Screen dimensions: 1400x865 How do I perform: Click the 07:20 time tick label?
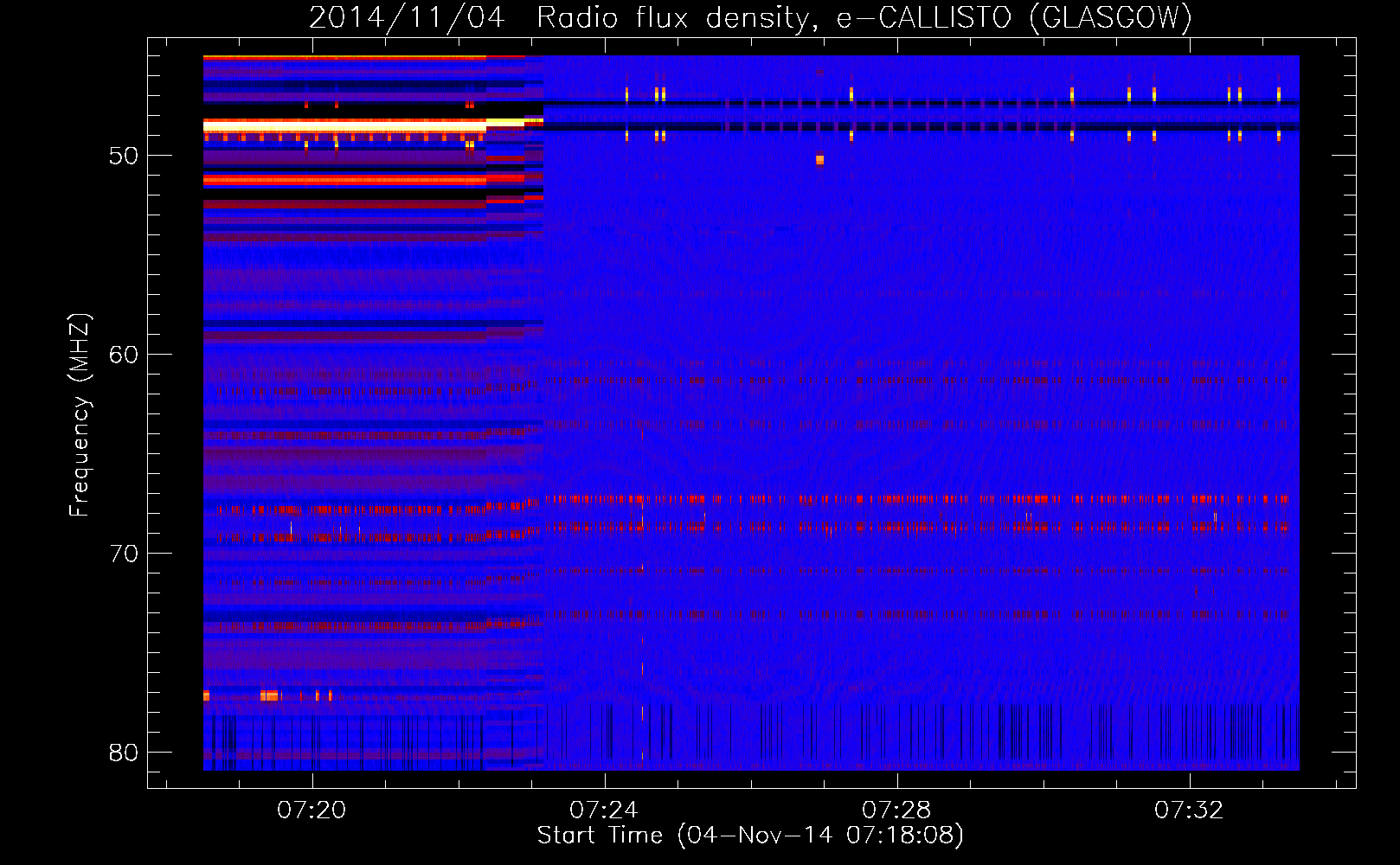point(311,811)
